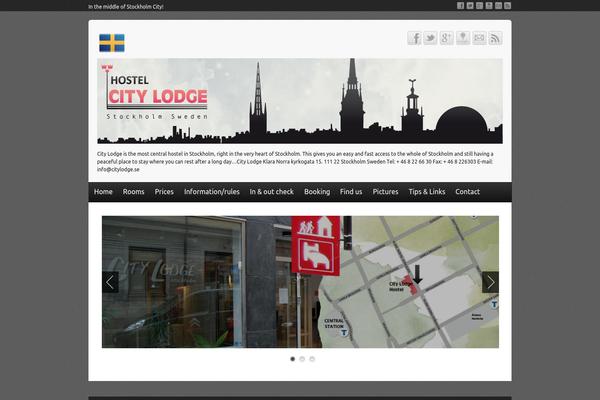Viewport: 600px width, 400px height.
Task: Select the first slider pagination dot
Action: 293,359
